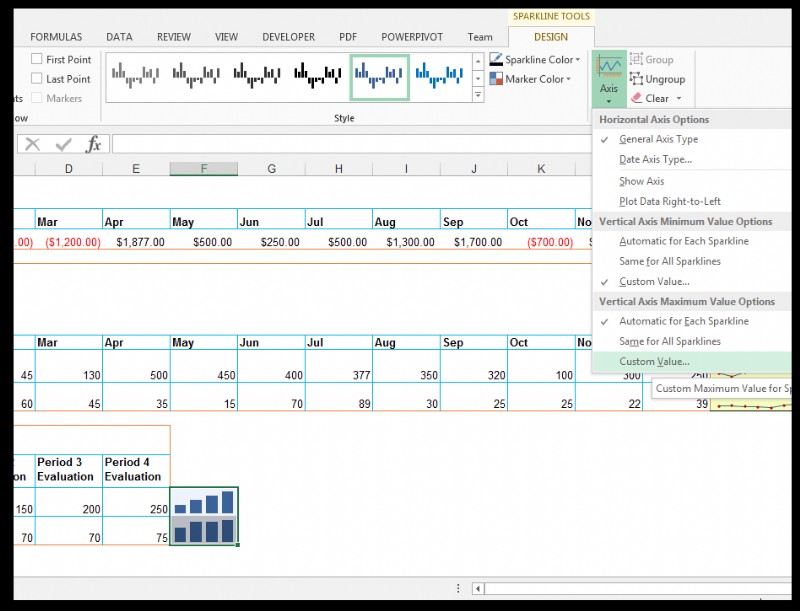Click the Marker Color icon
This screenshot has width=800, height=611.
tap(497, 79)
